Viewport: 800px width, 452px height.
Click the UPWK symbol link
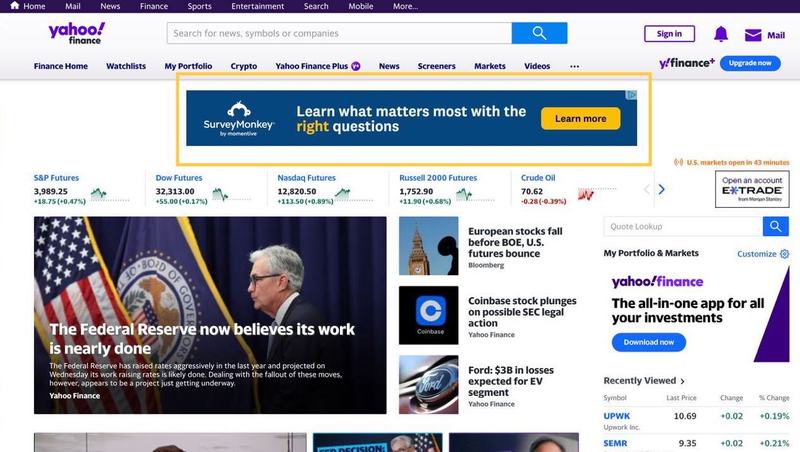pyautogui.click(x=616, y=416)
